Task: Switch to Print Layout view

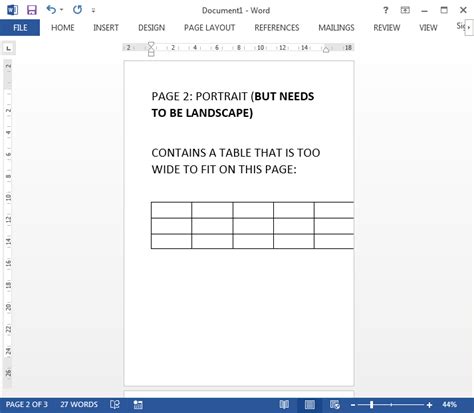Action: click(310, 405)
